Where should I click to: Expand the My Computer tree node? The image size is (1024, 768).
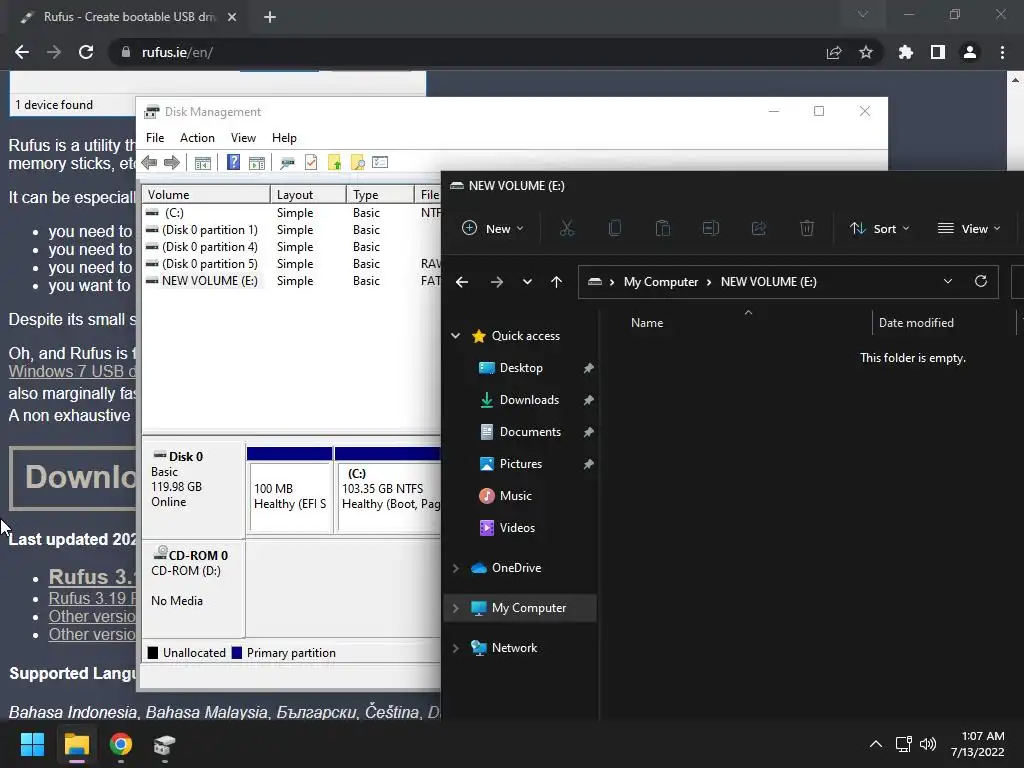(x=455, y=608)
